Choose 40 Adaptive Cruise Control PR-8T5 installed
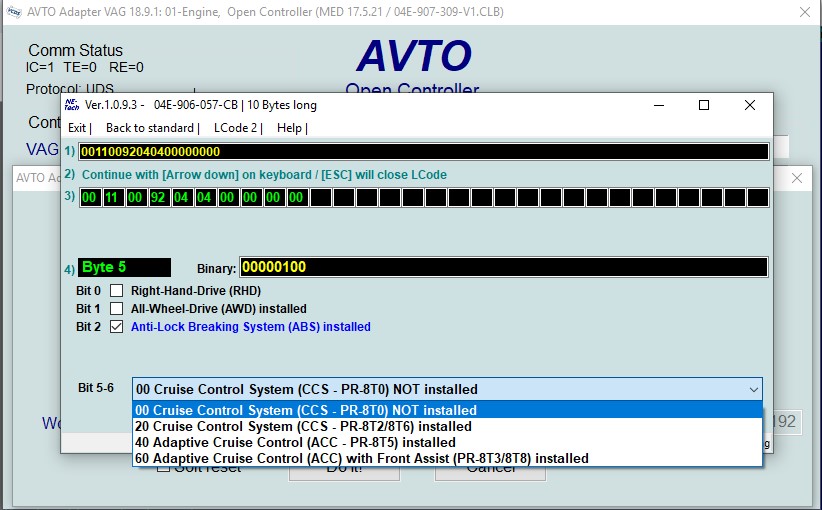 (x=448, y=442)
